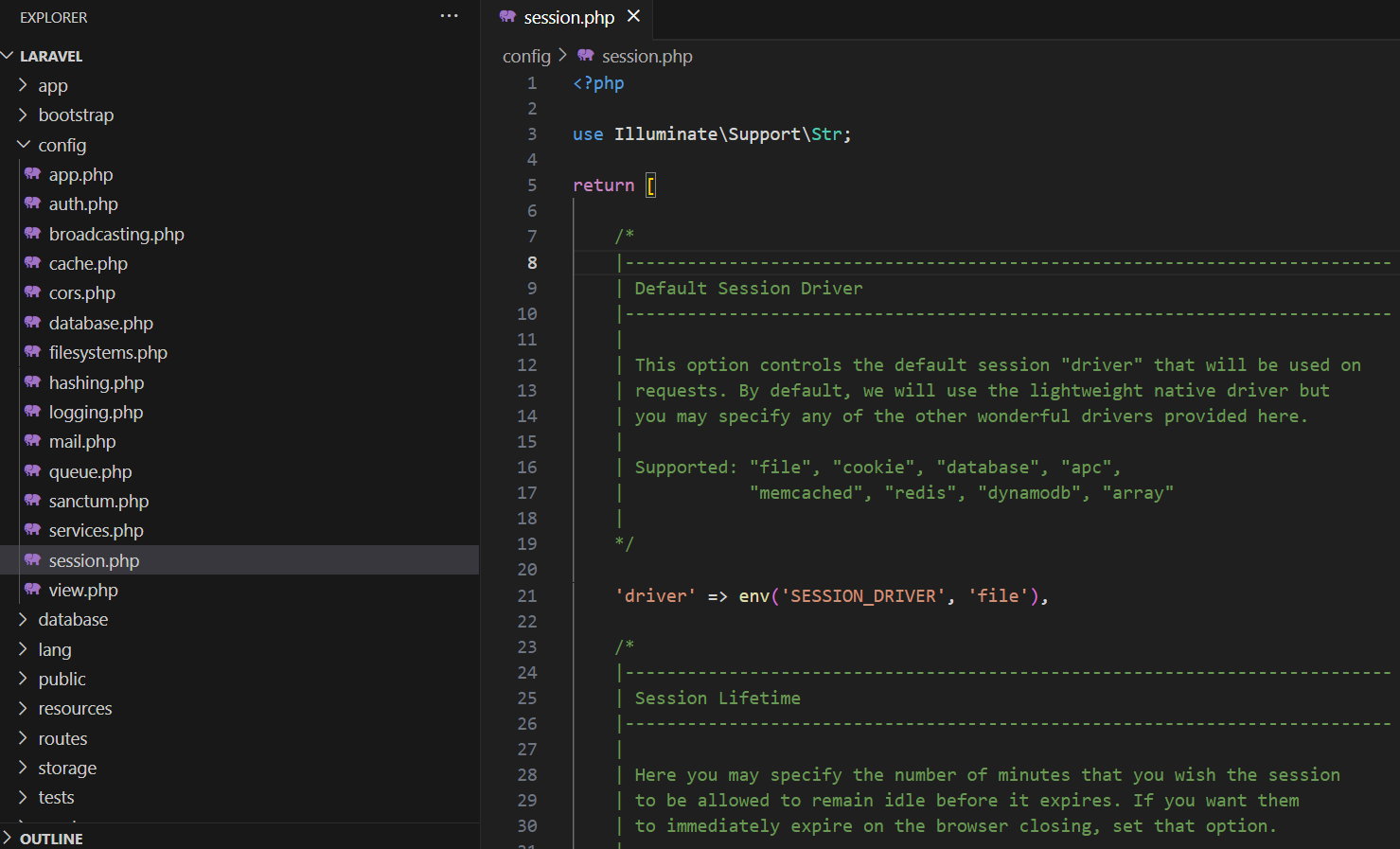
Task: Expand the database folder in Explorer
Action: click(23, 619)
